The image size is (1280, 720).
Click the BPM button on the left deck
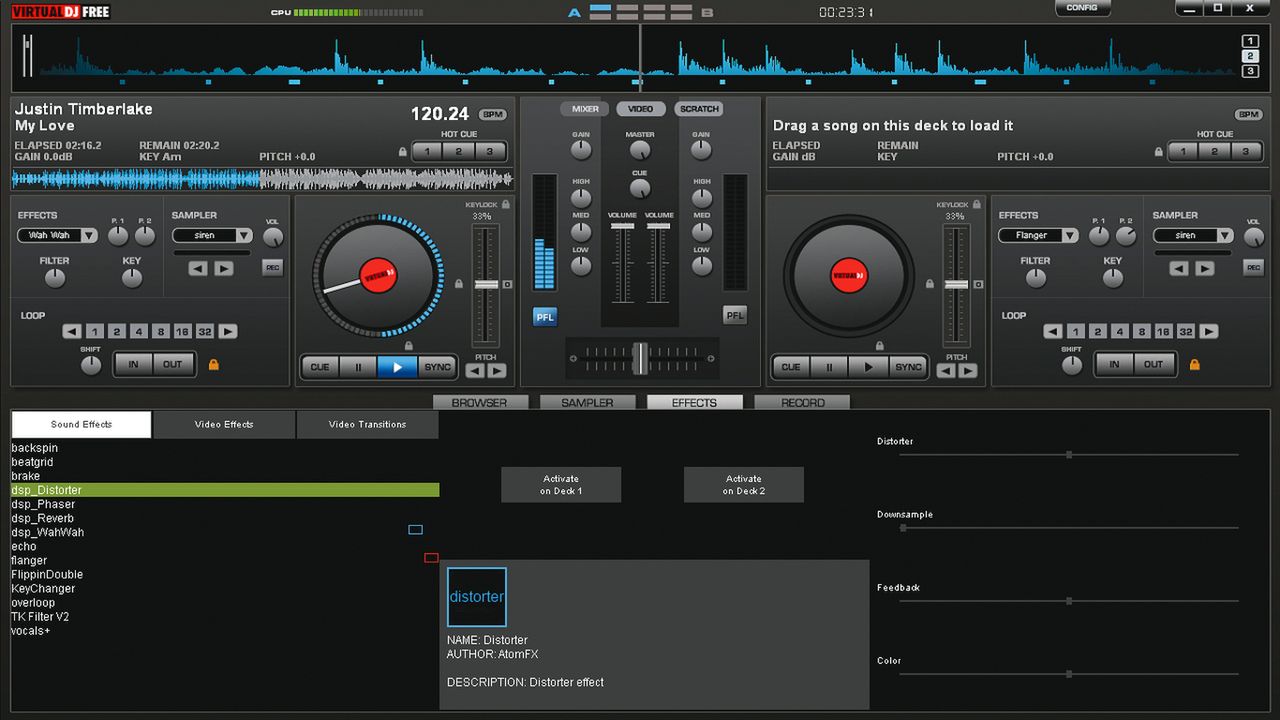click(x=492, y=114)
